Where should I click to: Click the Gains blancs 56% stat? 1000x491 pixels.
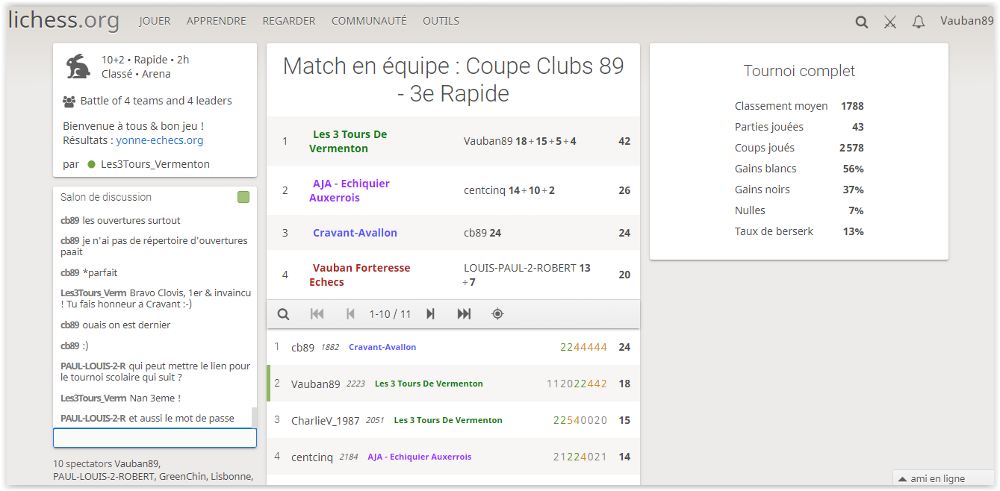pyautogui.click(x=799, y=169)
